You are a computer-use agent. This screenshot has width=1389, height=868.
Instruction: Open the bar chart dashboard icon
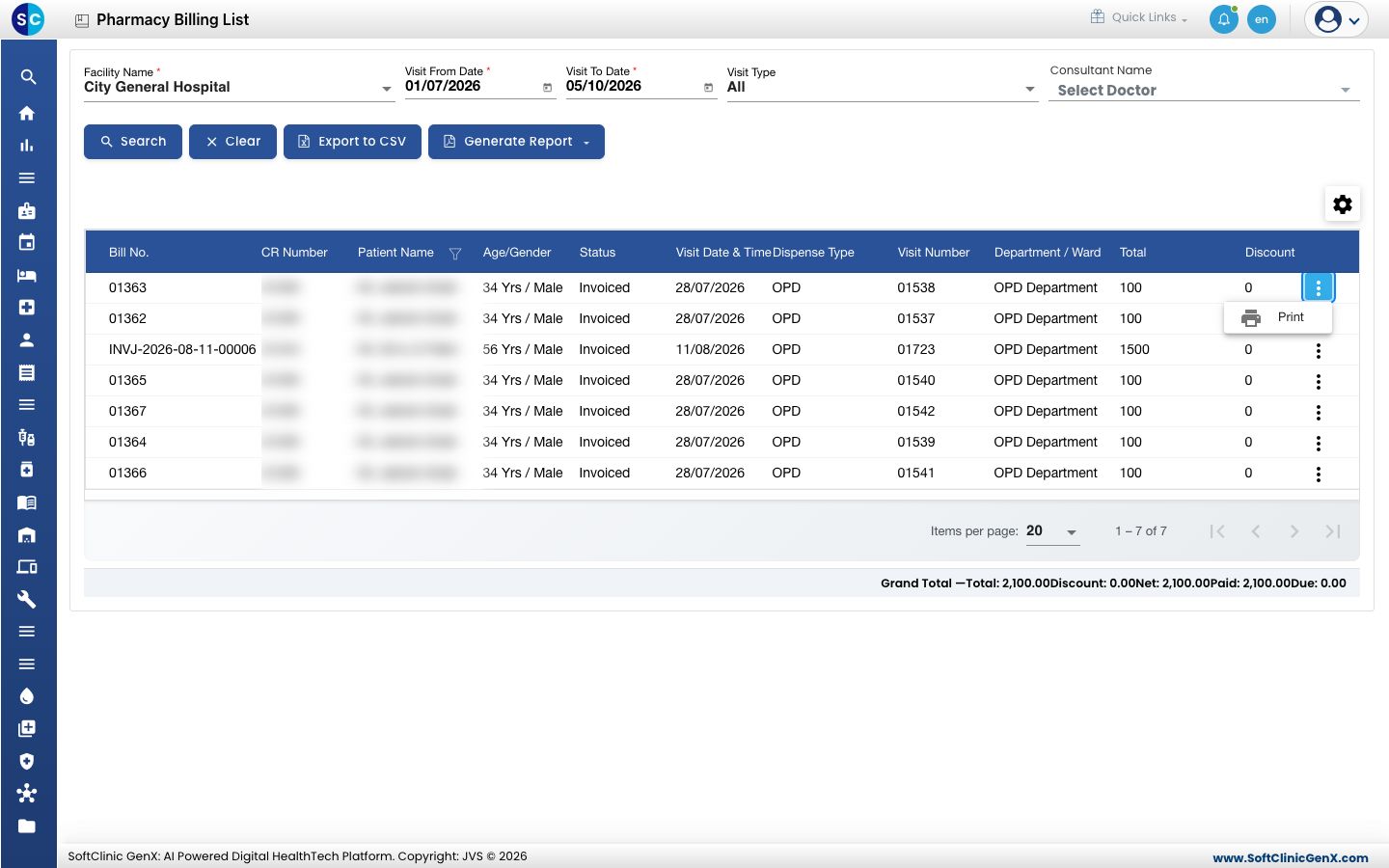[27, 146]
